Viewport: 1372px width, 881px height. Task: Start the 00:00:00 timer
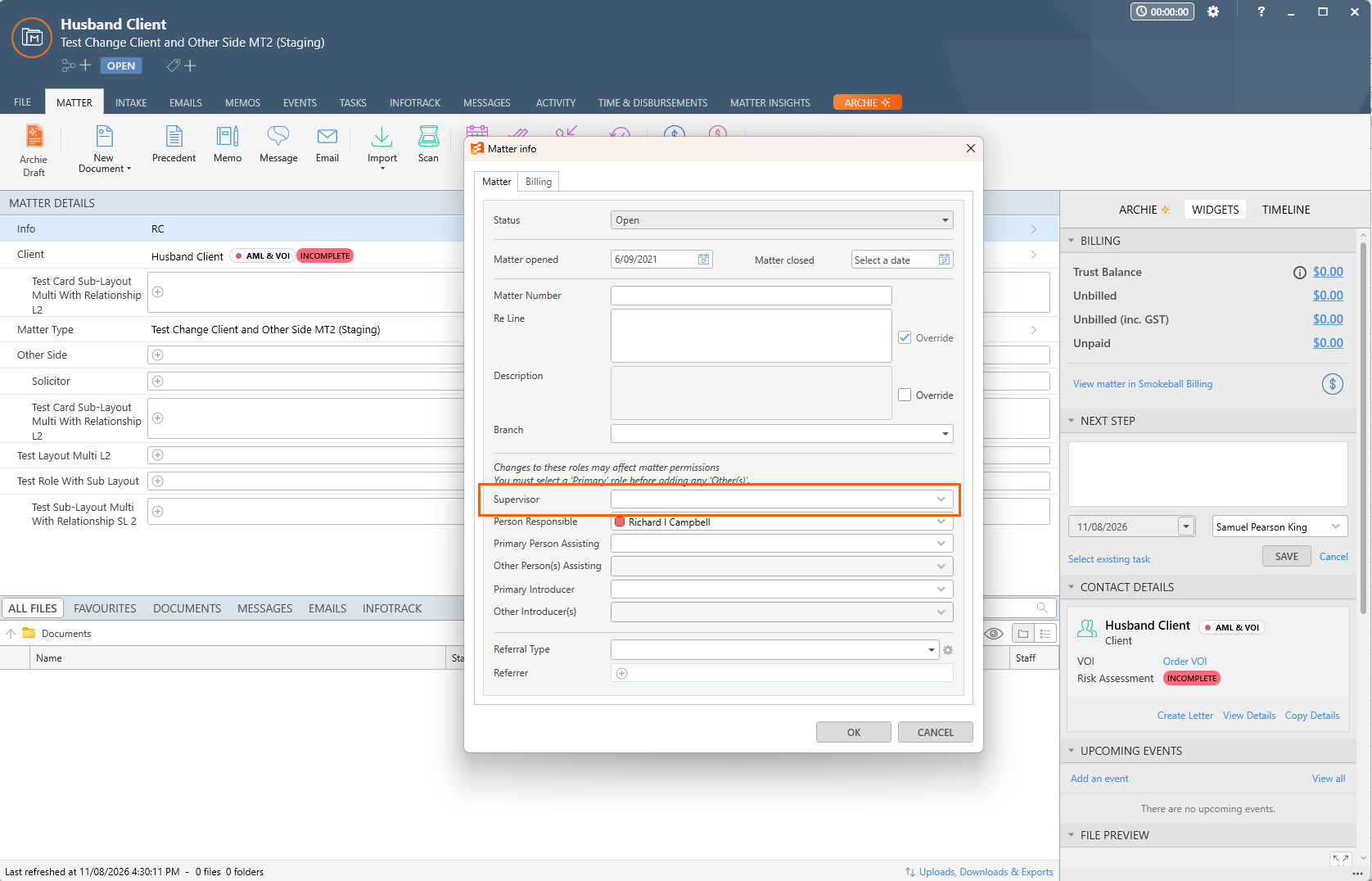1162,11
